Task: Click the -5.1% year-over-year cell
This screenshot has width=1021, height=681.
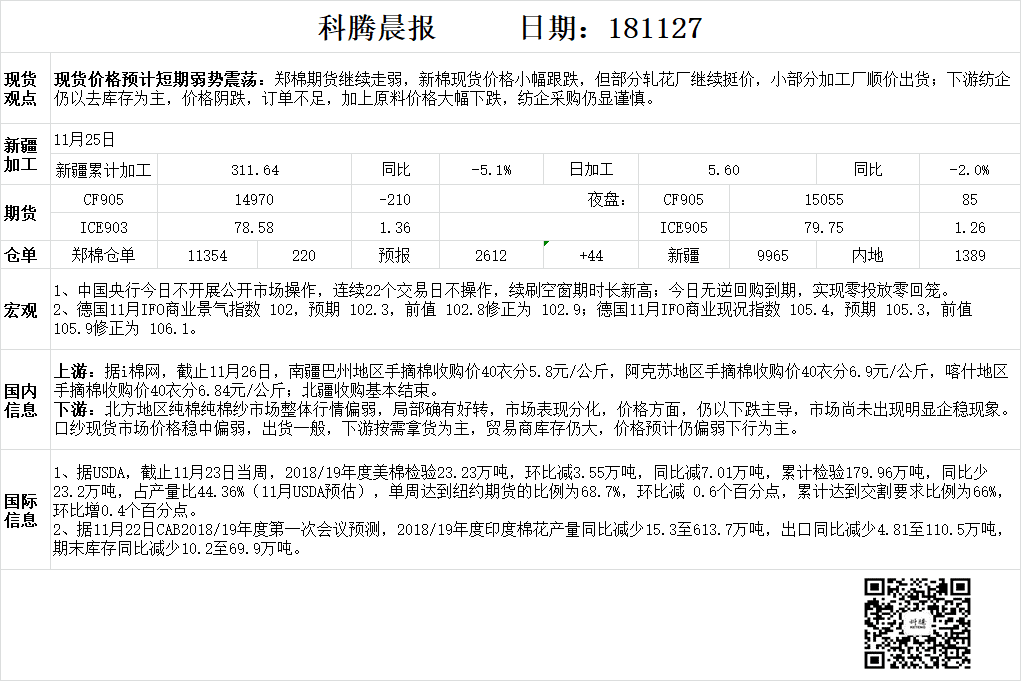Action: coord(491,170)
